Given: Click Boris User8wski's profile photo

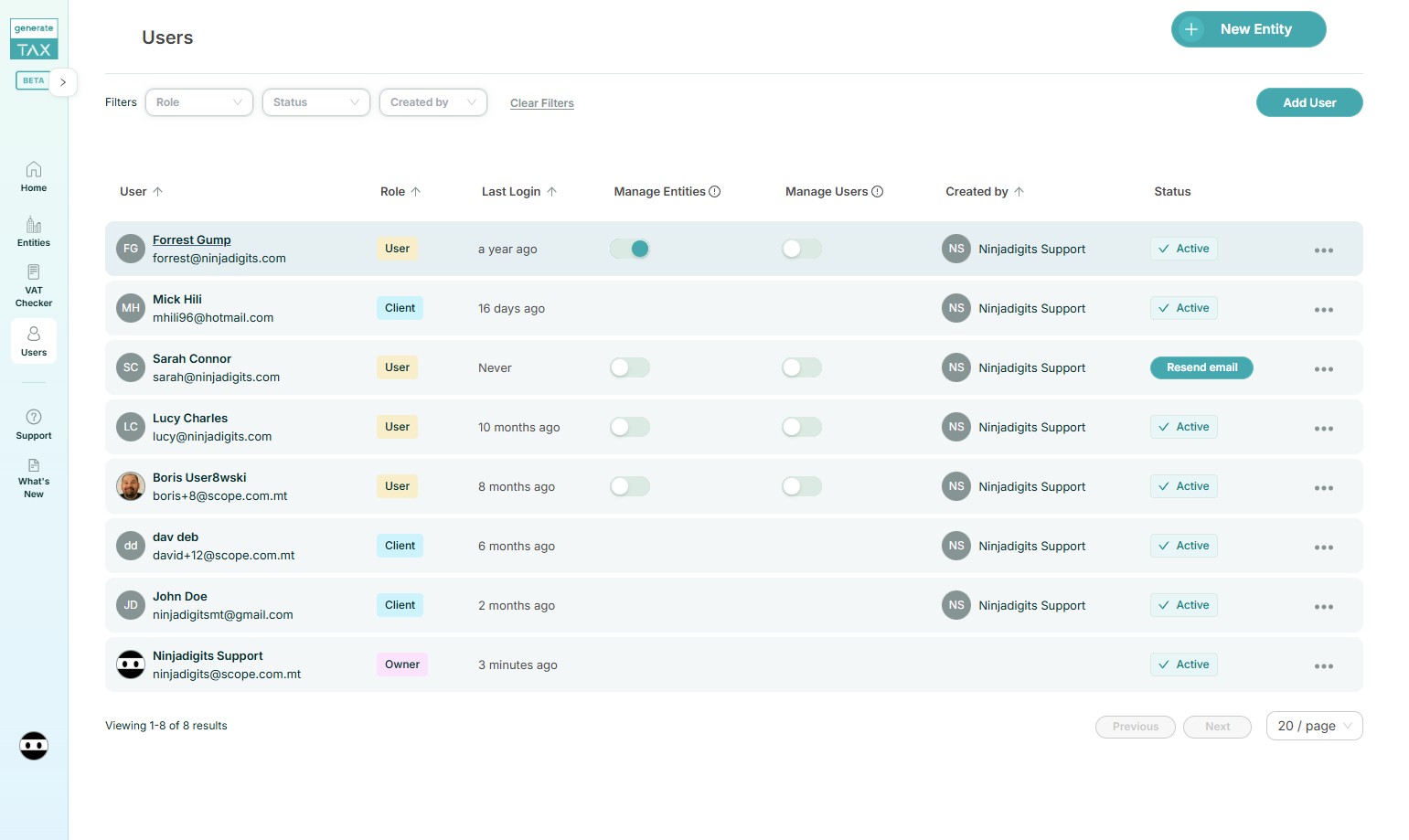Looking at the screenshot, I should [x=131, y=486].
